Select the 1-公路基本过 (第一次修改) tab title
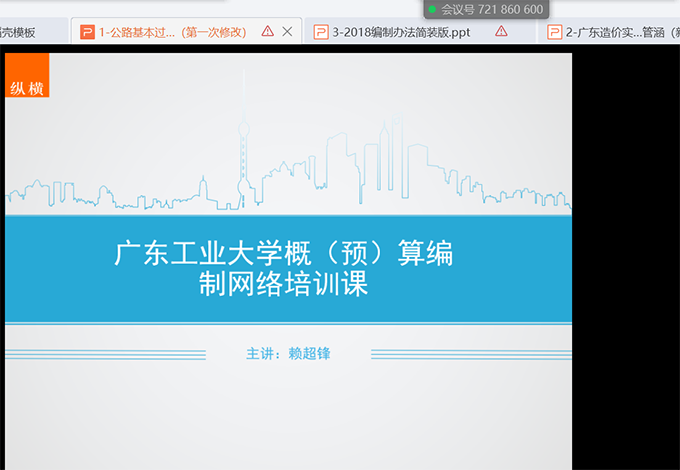 click(x=172, y=32)
